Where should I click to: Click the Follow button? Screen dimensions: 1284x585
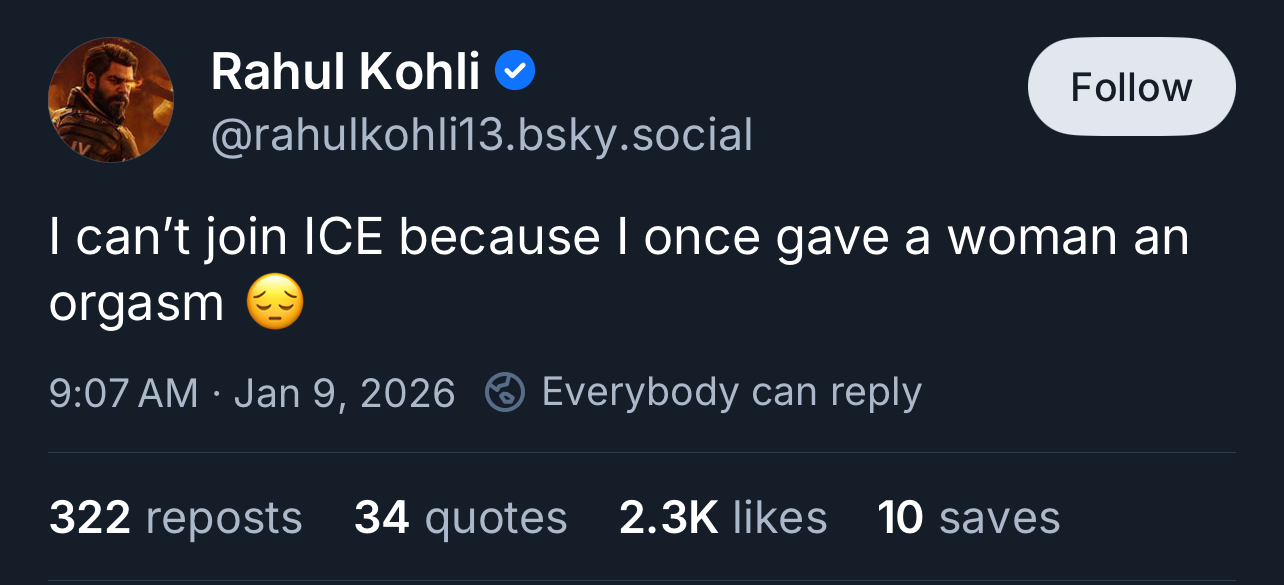(x=1131, y=87)
